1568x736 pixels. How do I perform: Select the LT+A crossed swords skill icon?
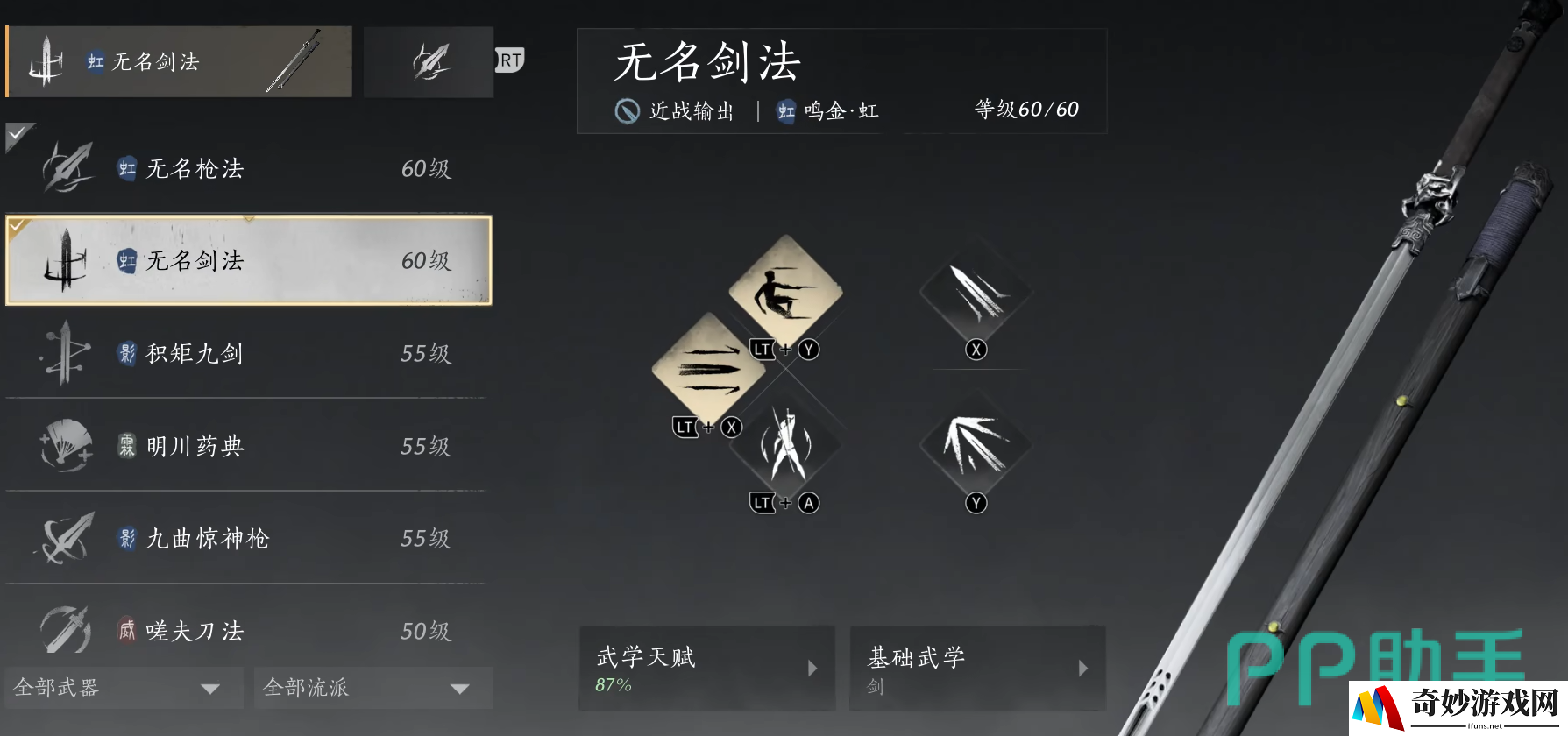click(785, 445)
